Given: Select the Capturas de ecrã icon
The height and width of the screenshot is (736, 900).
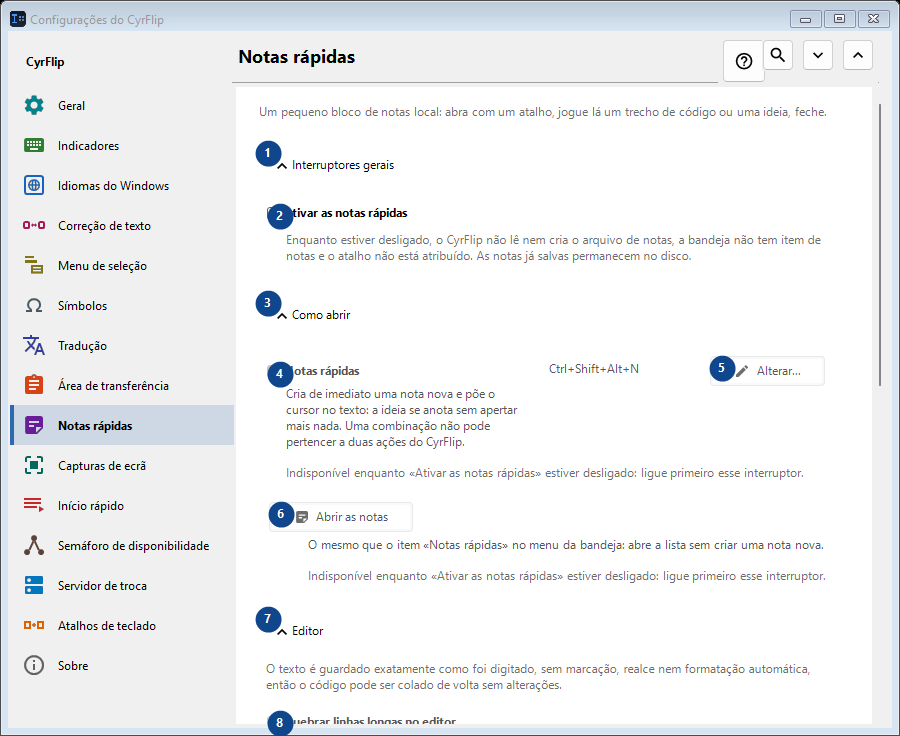Looking at the screenshot, I should (x=34, y=466).
